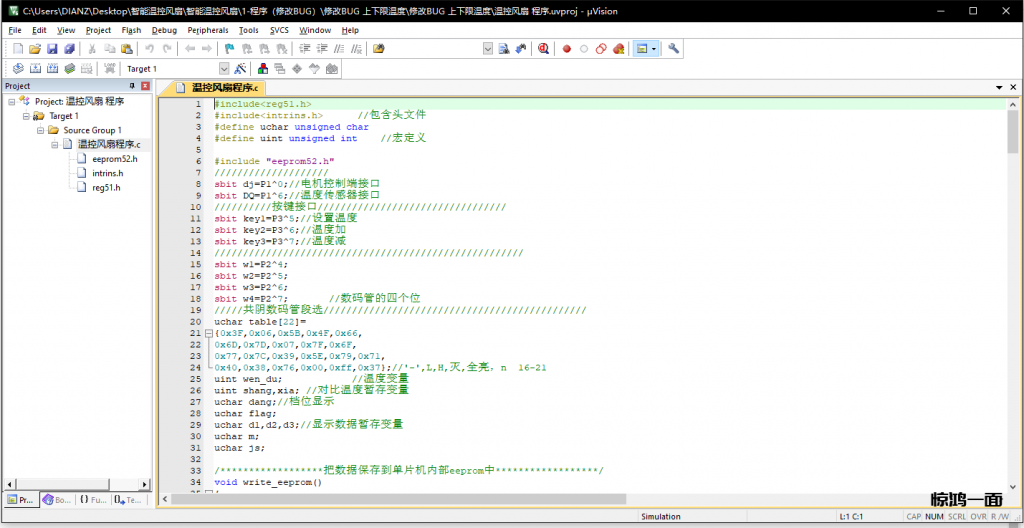Image resolution: width=1024 pixels, height=528 pixels.
Task: Collapse the Source Group 1 folder
Action: [39, 130]
